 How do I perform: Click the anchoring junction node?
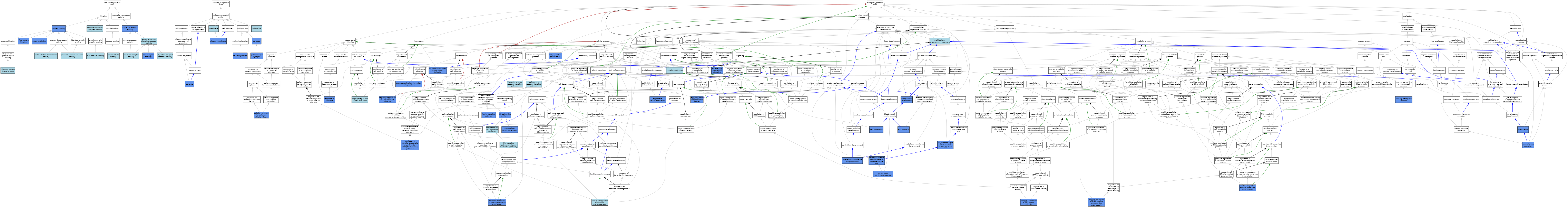(241, 41)
